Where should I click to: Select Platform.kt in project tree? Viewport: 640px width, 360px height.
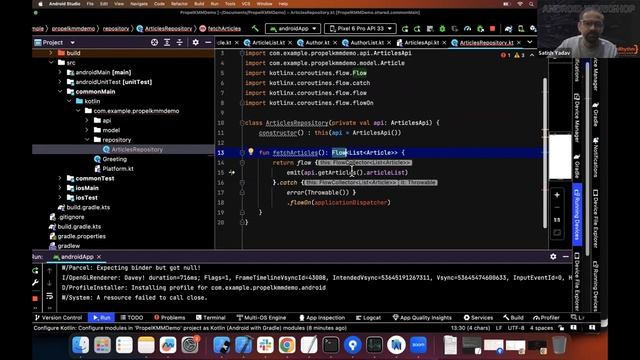coord(114,169)
